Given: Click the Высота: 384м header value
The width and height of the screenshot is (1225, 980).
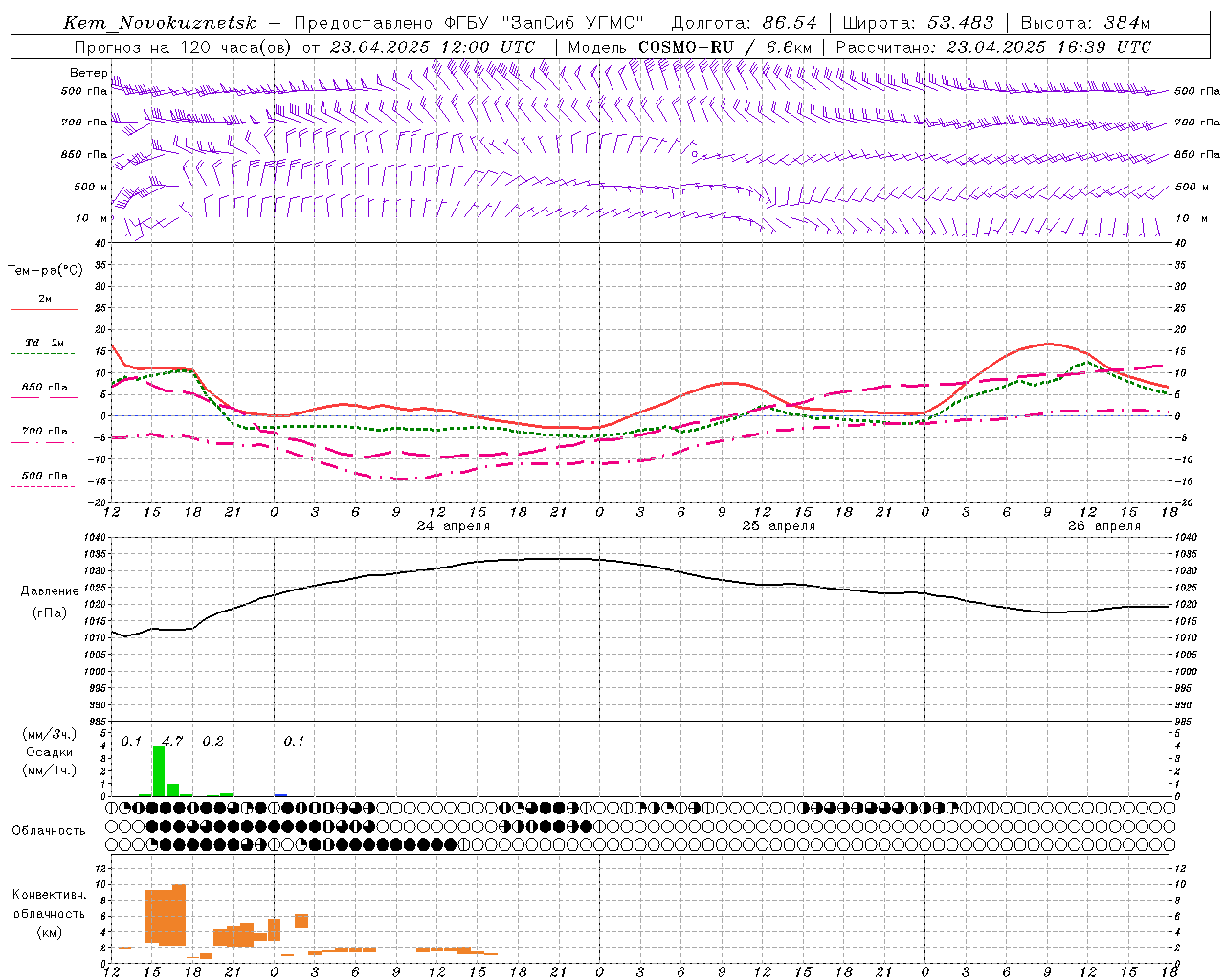Looking at the screenshot, I should coord(1085,23).
